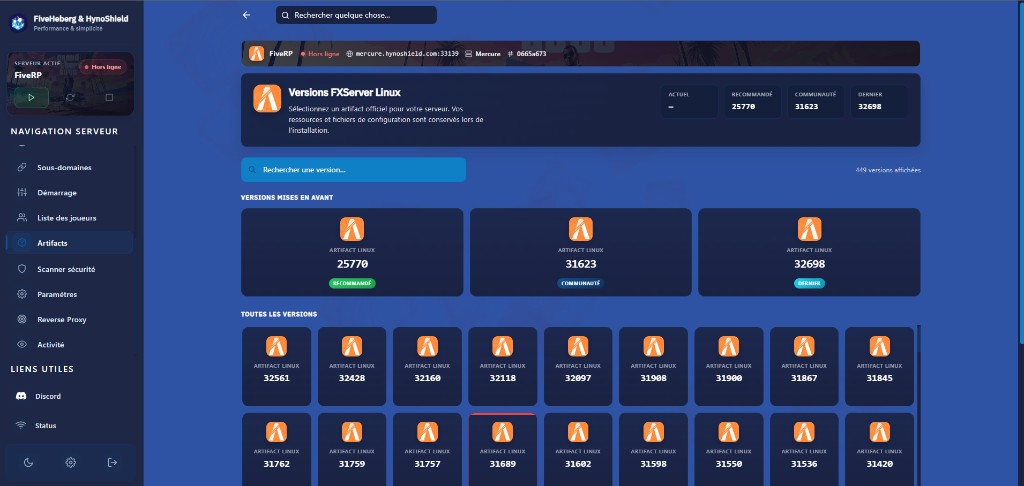Screen dimensions: 1024x486
Task: Open Scanner sécurité
Action: pos(69,268)
